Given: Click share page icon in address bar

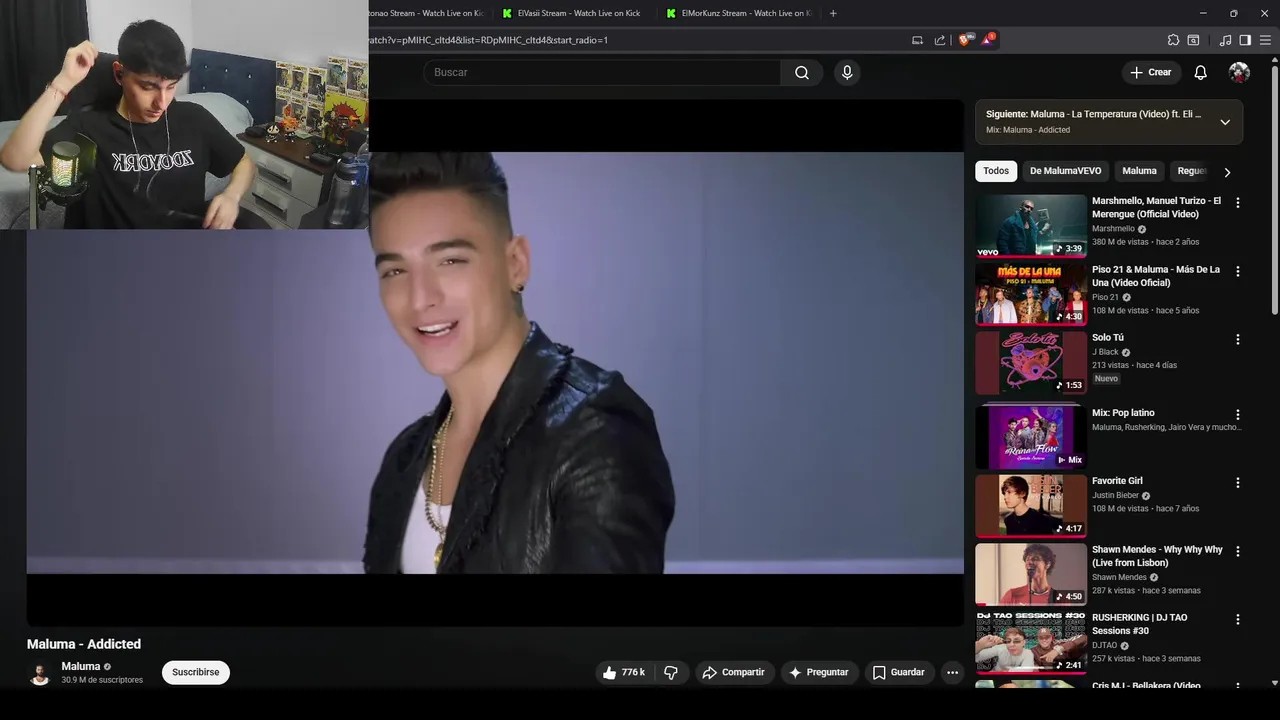Looking at the screenshot, I should tap(940, 40).
